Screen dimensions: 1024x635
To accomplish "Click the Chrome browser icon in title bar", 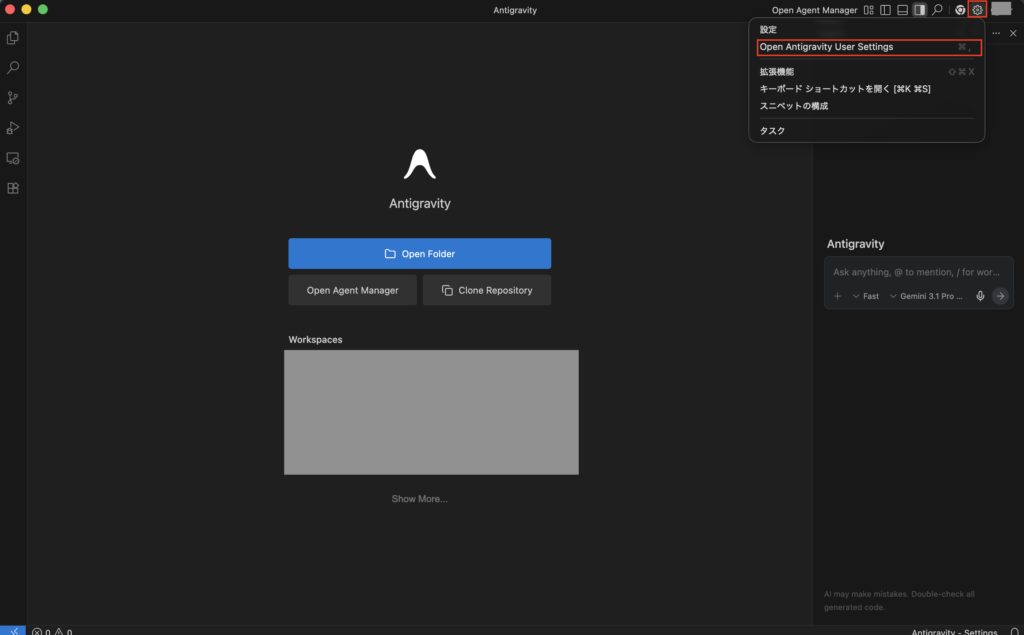I will coord(960,10).
